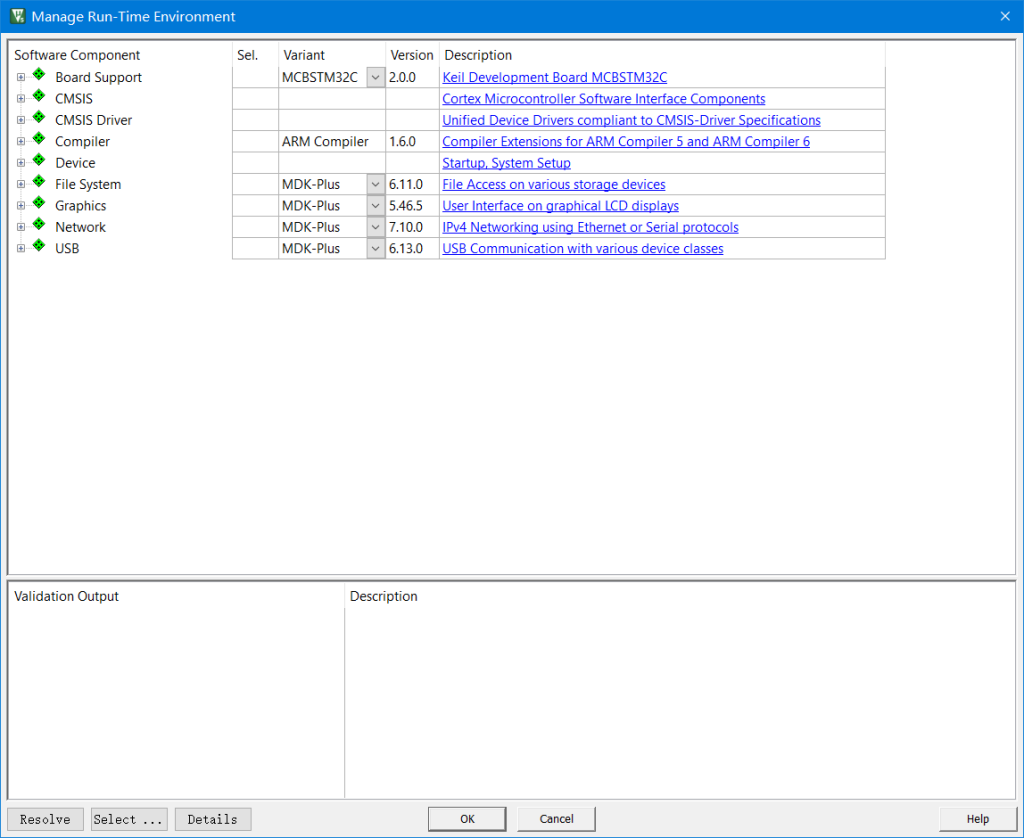
Task: Expand the Compiler tree node
Action: [x=21, y=141]
